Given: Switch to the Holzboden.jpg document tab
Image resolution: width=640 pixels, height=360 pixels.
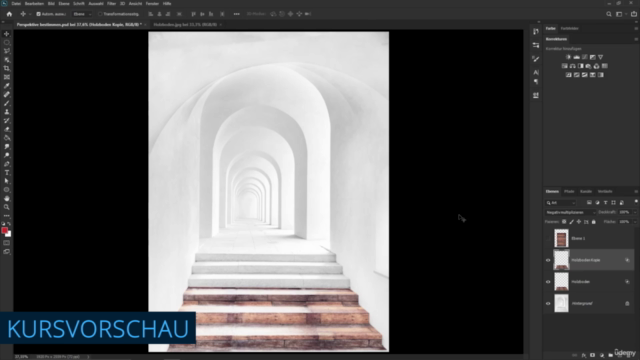Looking at the screenshot, I should [185, 24].
